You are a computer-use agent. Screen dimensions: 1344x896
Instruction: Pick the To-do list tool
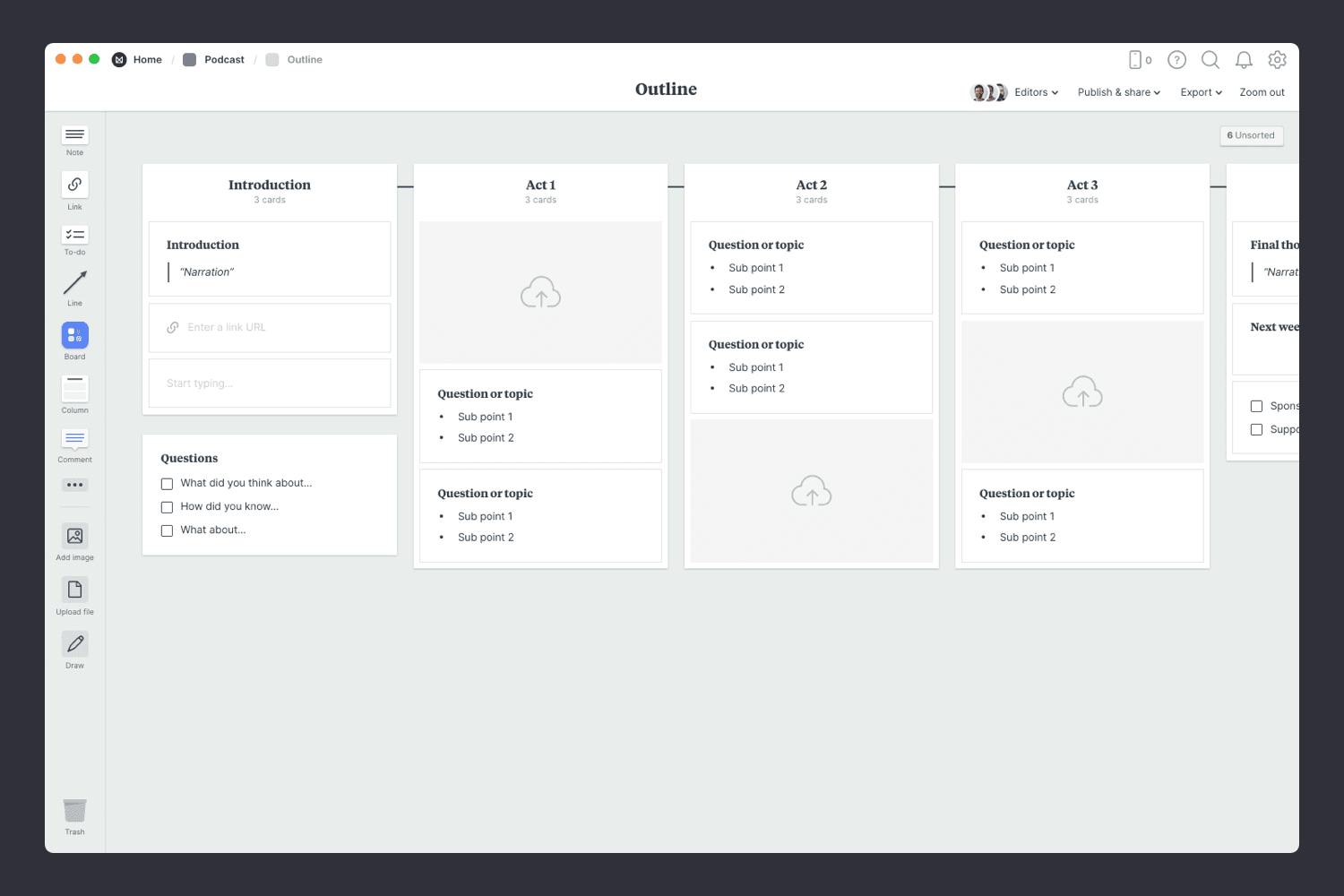coord(74,235)
